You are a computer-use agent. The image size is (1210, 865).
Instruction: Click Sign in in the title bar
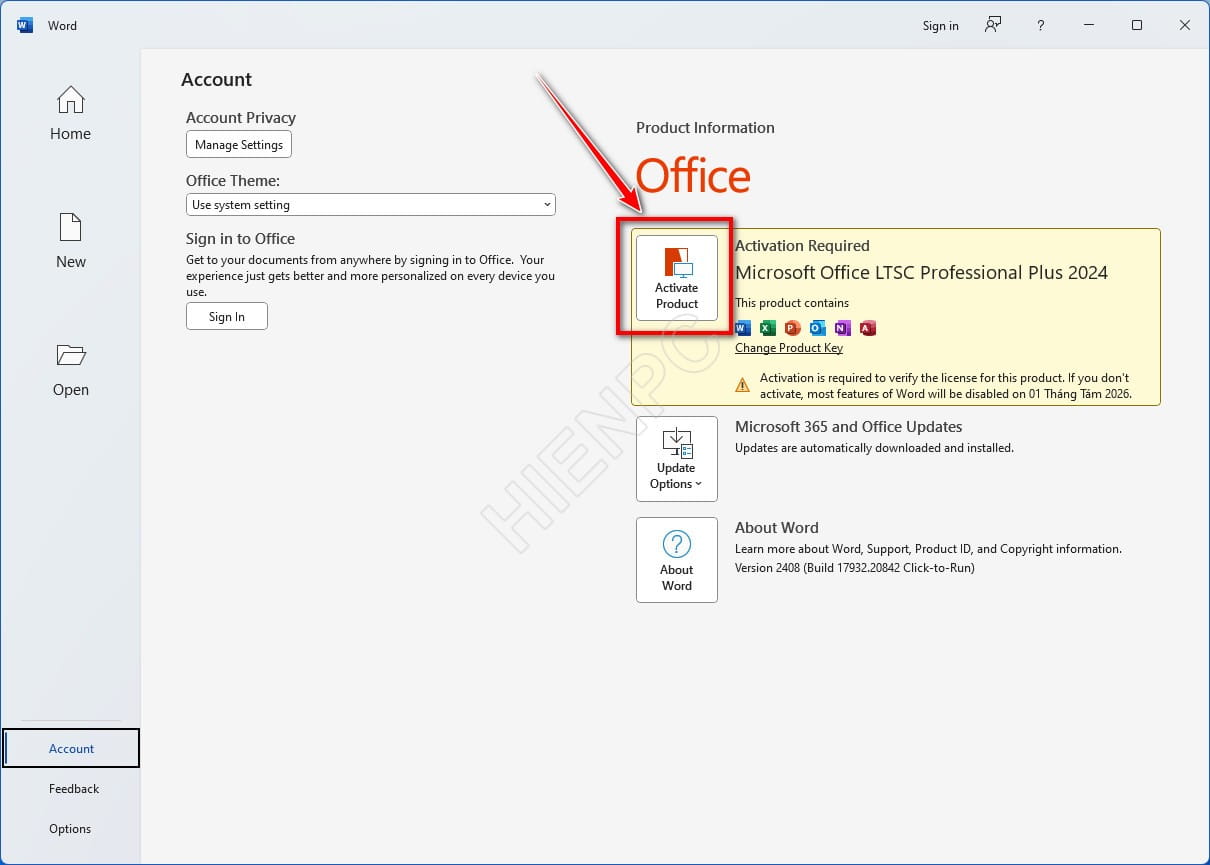click(940, 26)
